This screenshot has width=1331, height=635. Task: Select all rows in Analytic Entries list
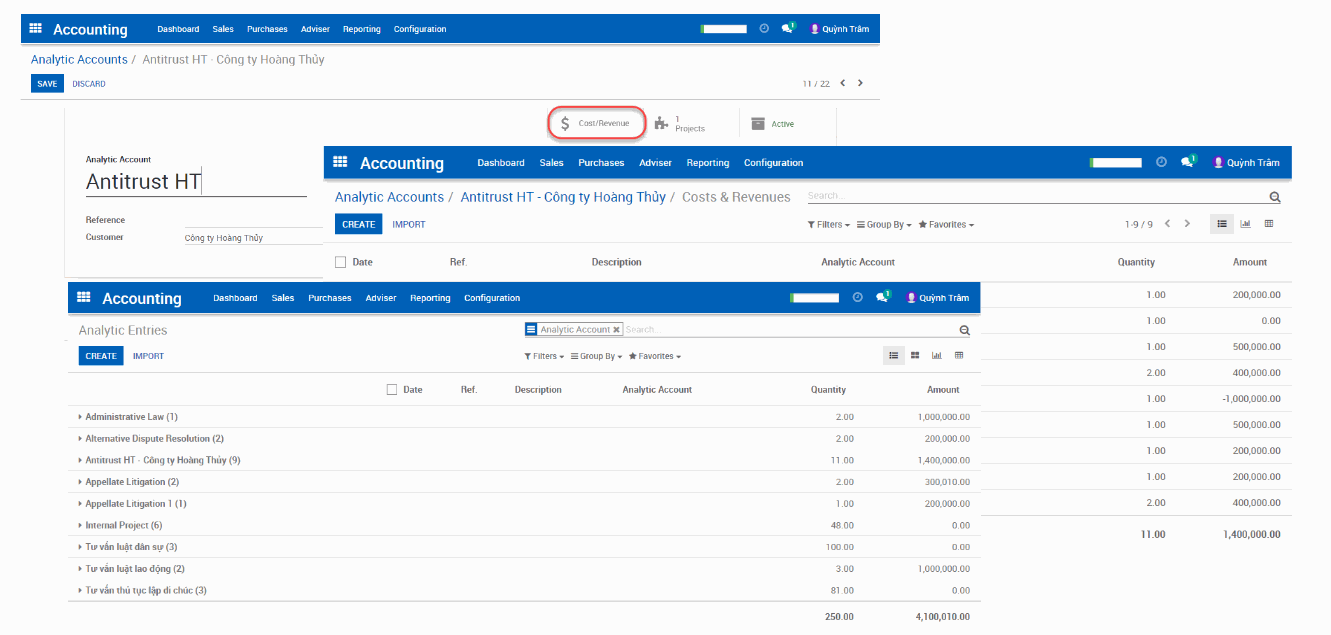point(392,389)
